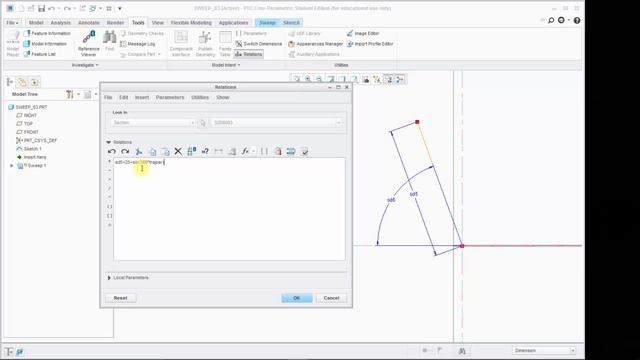Open the Find binoculars tool

click(109, 41)
